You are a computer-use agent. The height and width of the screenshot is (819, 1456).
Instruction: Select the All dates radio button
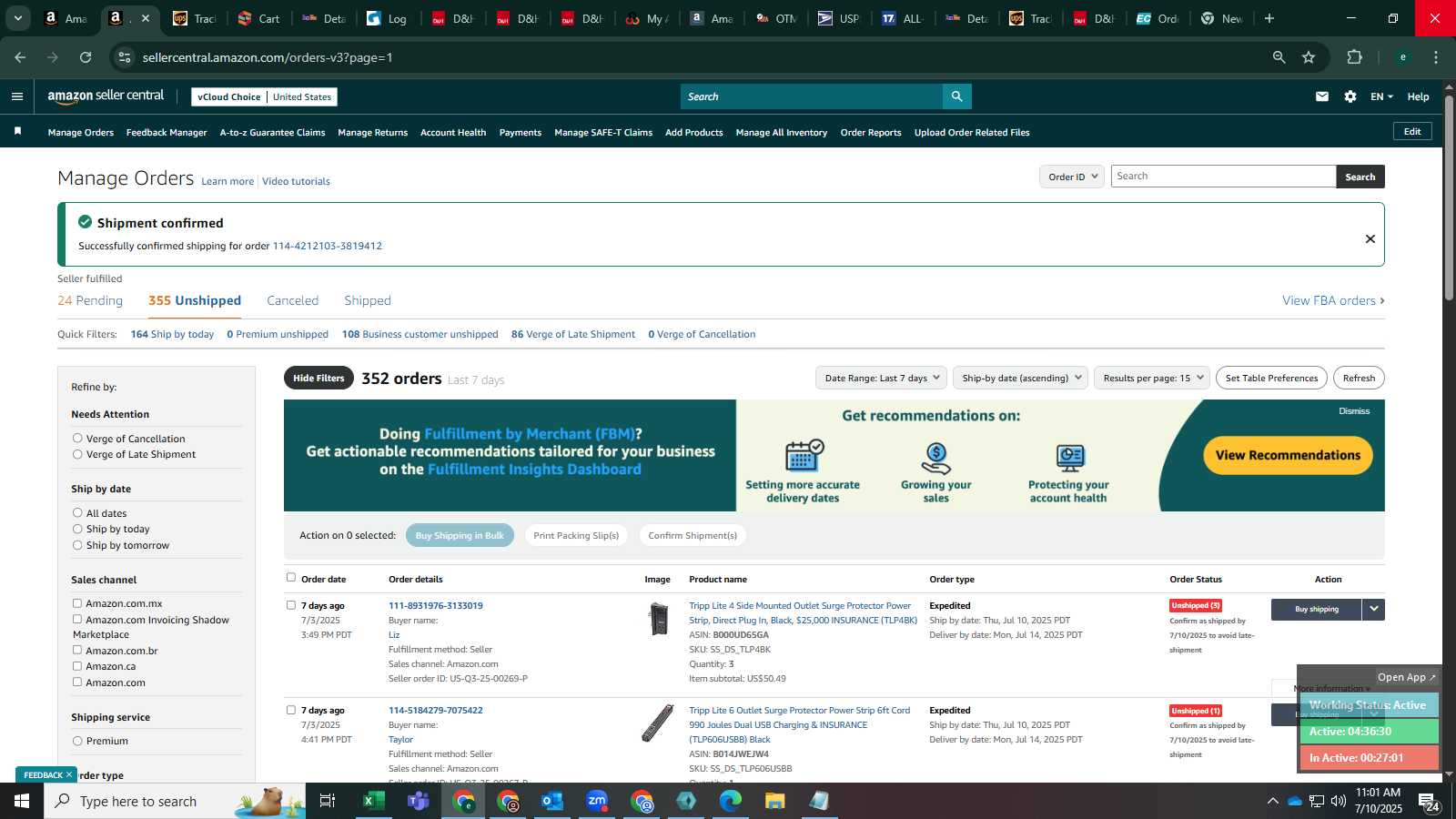(x=77, y=512)
